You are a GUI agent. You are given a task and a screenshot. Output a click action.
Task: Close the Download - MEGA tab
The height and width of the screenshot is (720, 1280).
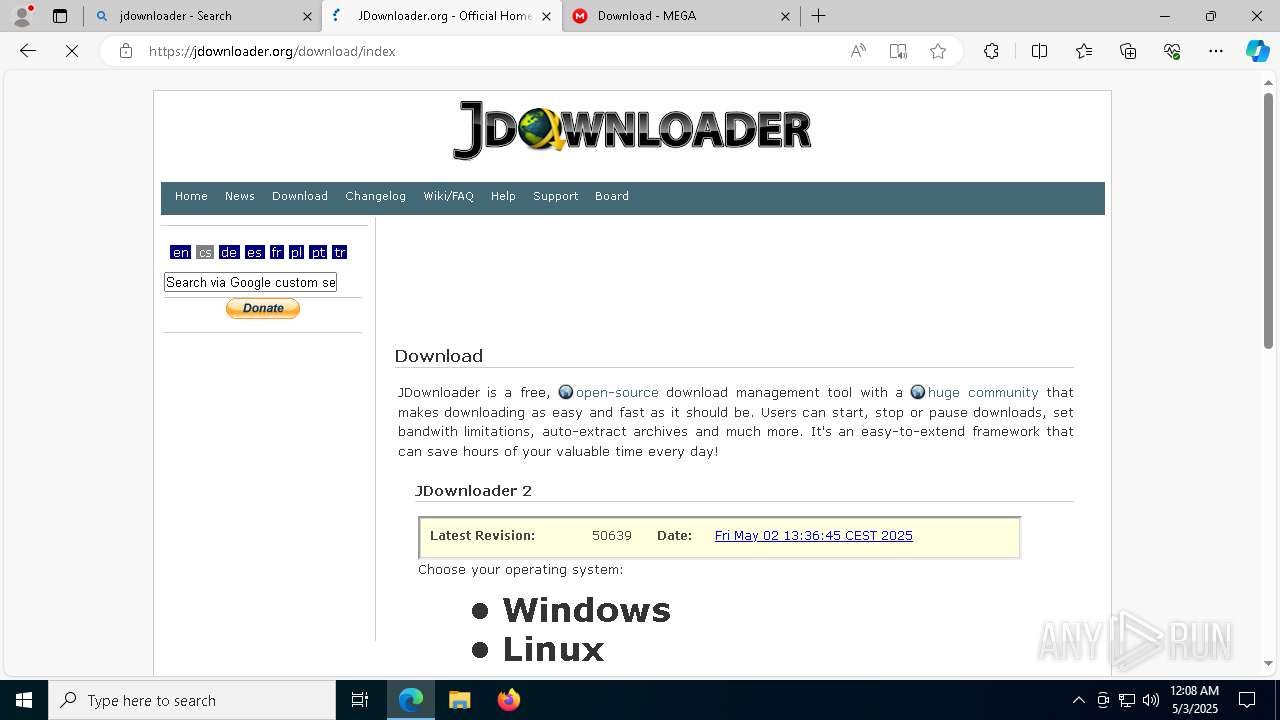coord(785,16)
